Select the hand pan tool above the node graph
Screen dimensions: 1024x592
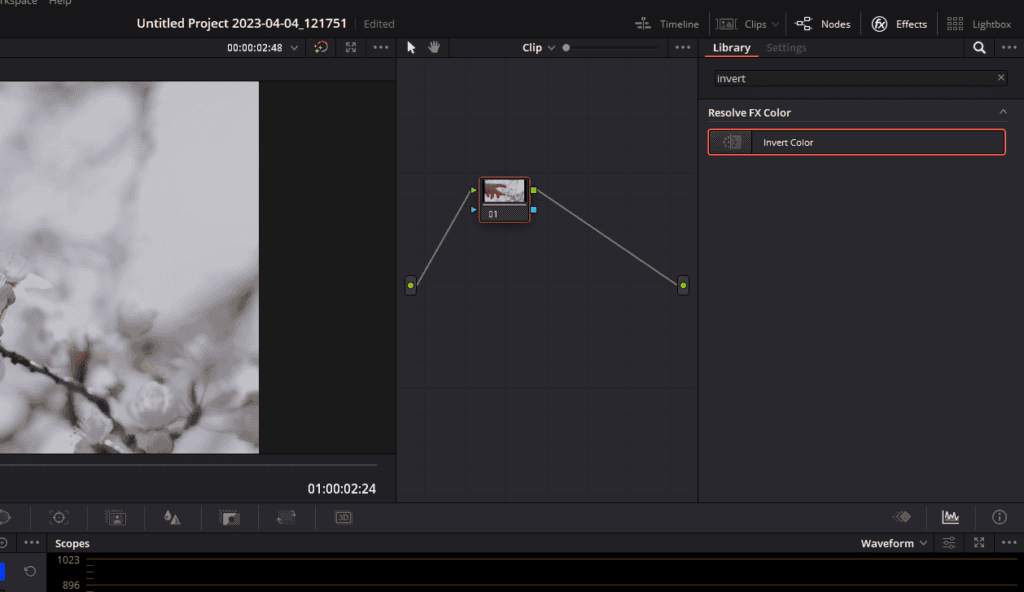click(x=436, y=46)
